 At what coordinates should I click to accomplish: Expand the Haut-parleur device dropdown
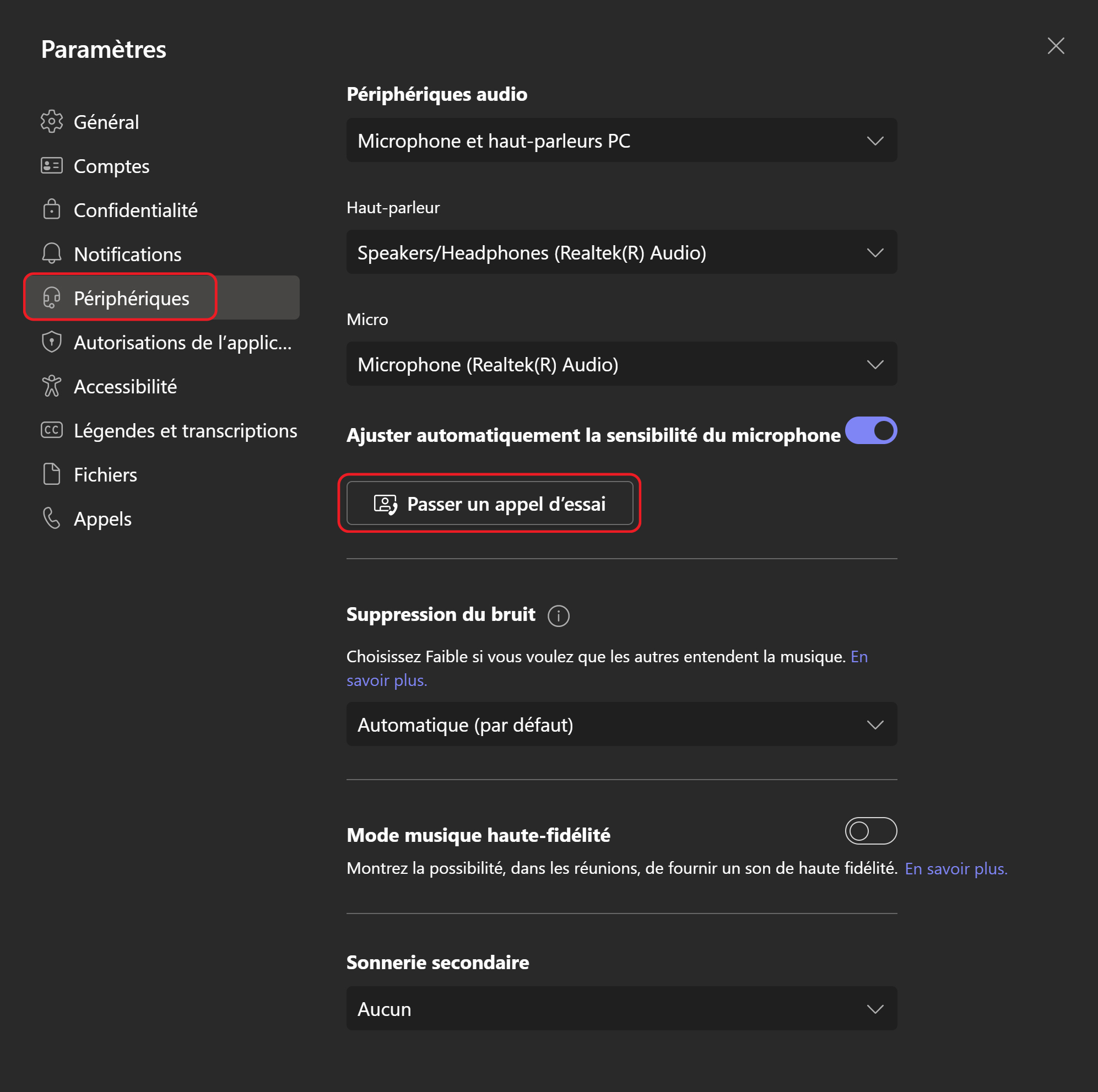[621, 252]
